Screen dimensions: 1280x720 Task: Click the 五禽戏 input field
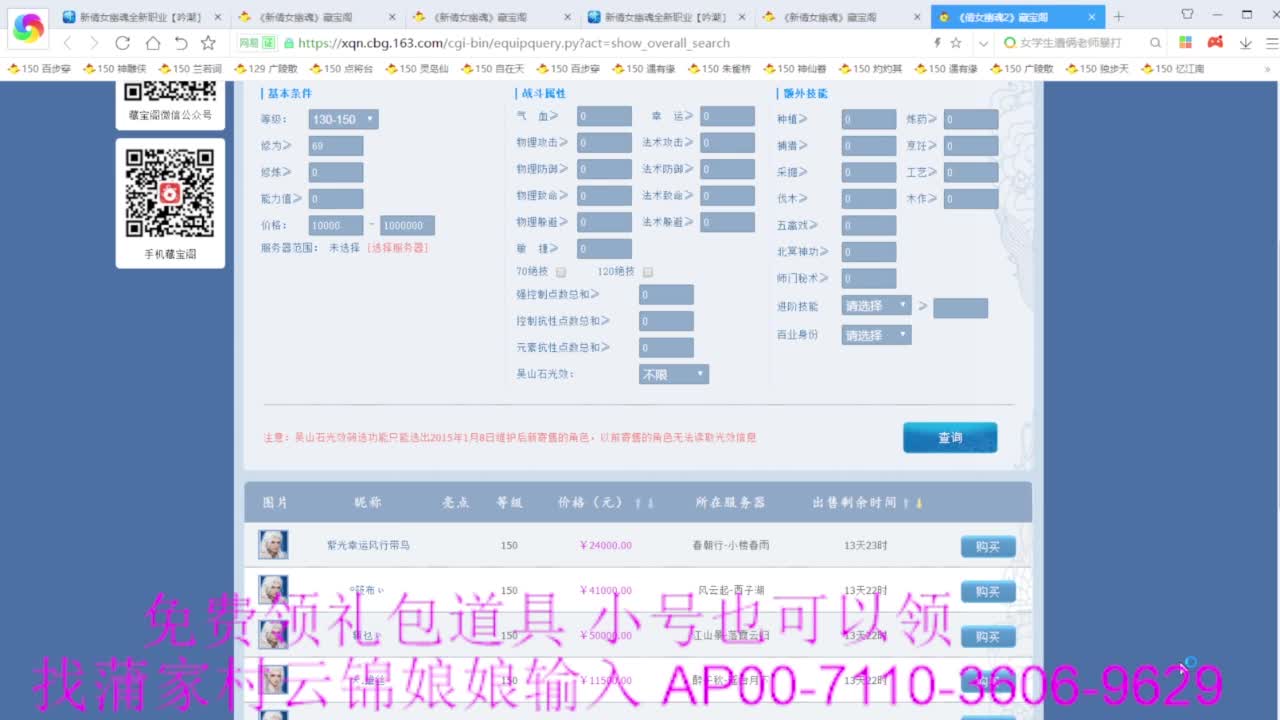coord(869,225)
